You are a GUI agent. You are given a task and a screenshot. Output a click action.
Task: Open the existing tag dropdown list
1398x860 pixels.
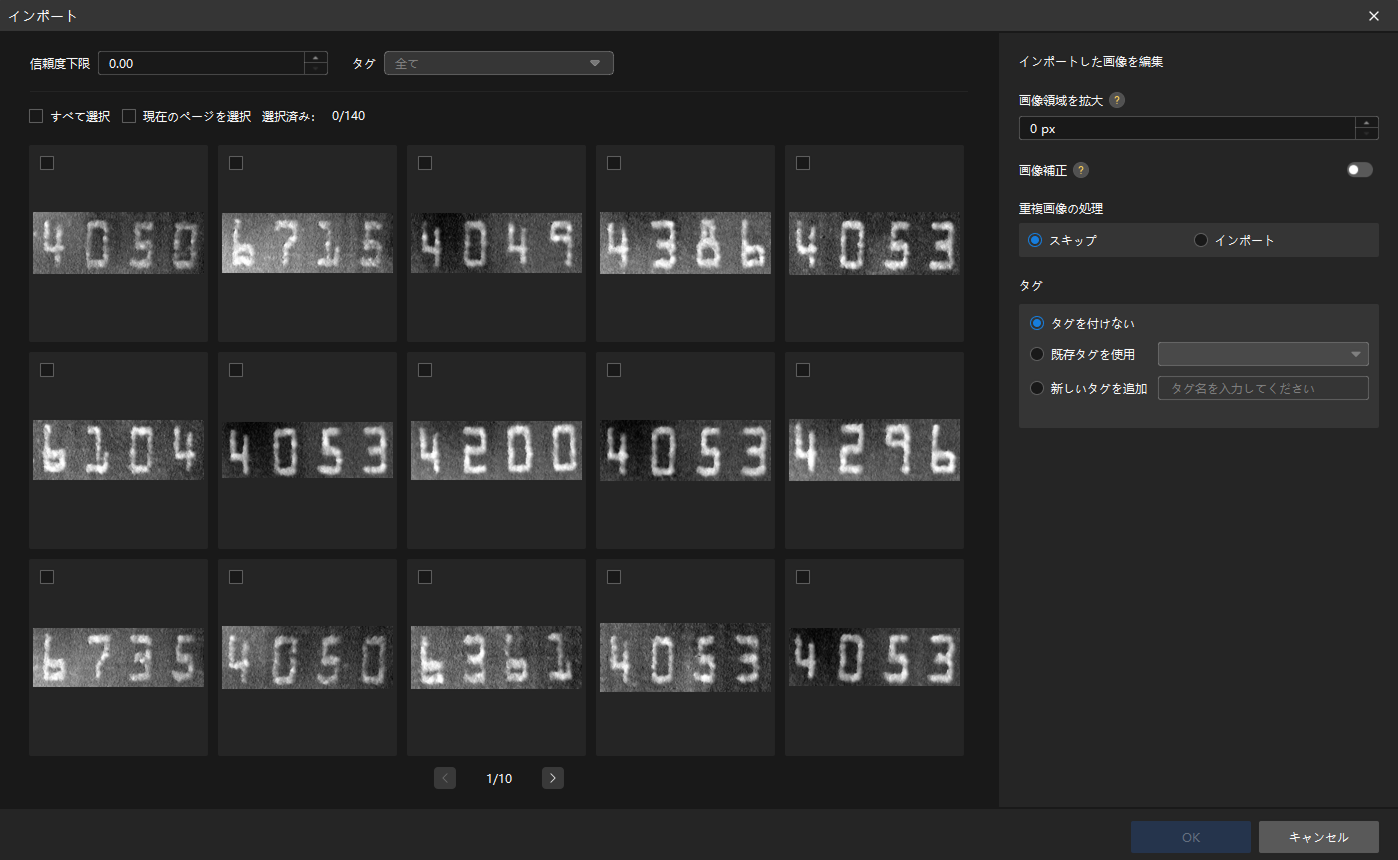point(1263,354)
